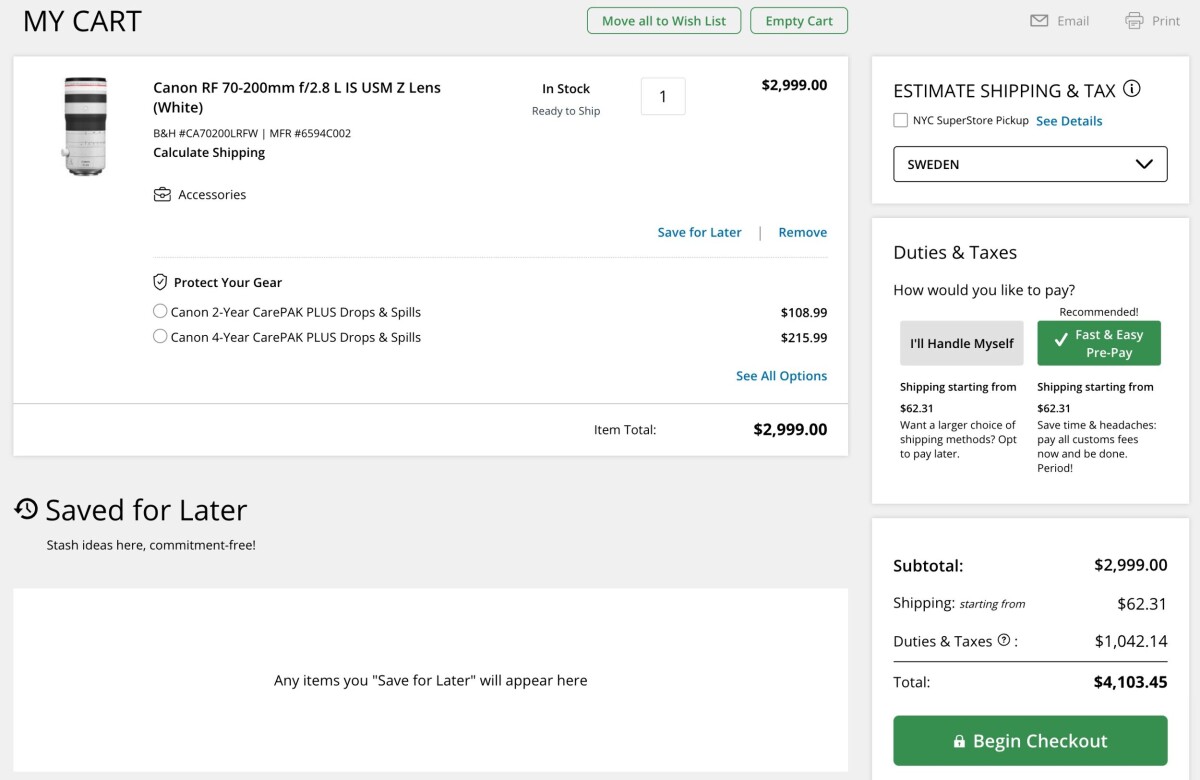Select Canon 2-Year CarePAK PLUS option
This screenshot has height=780, width=1200.
(160, 311)
